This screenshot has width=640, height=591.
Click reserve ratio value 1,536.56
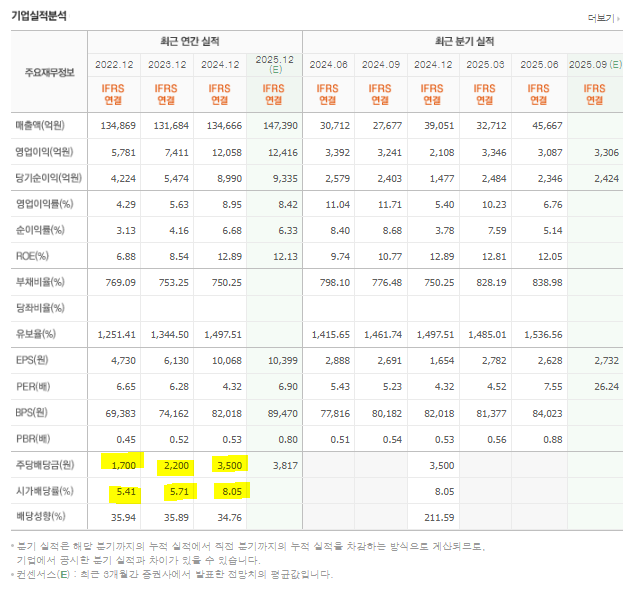[543, 335]
